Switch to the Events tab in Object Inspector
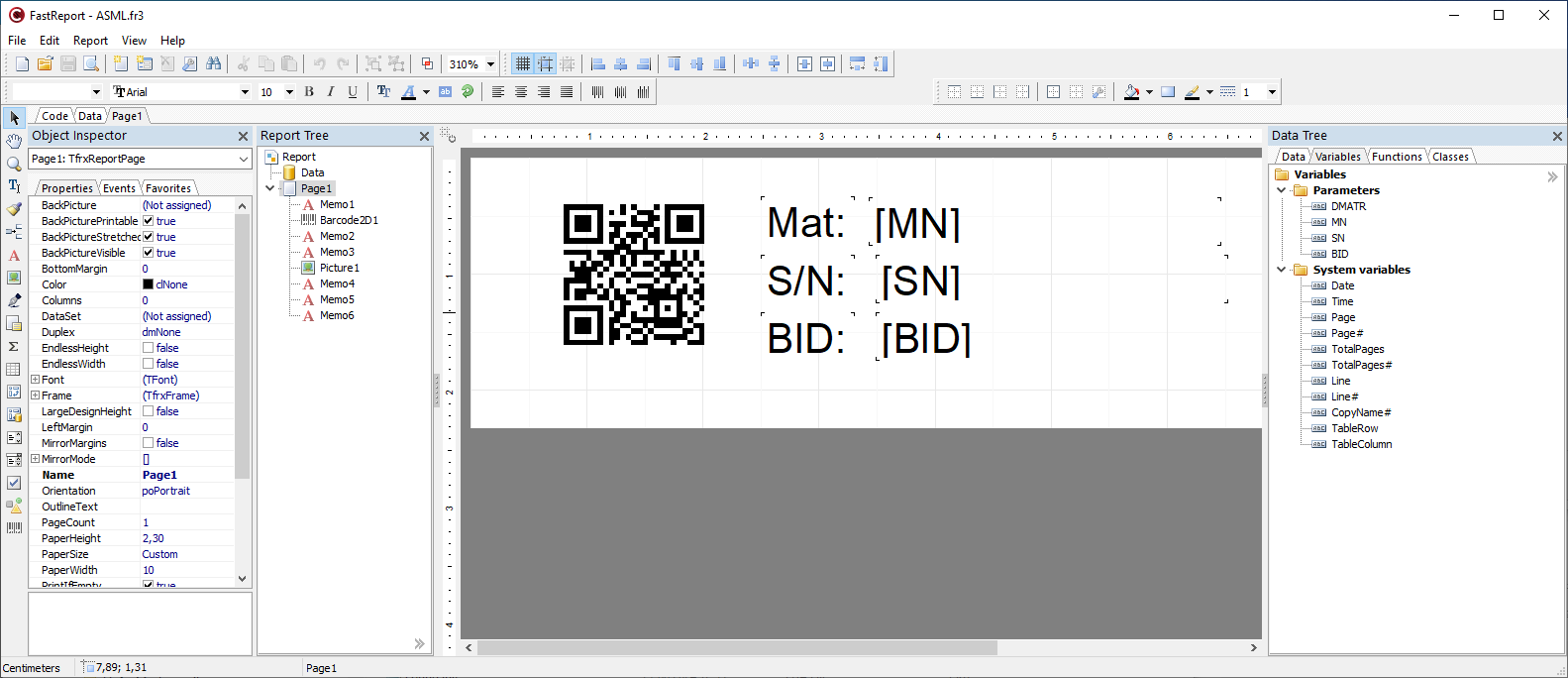The width and height of the screenshot is (1568, 678). pos(119,188)
